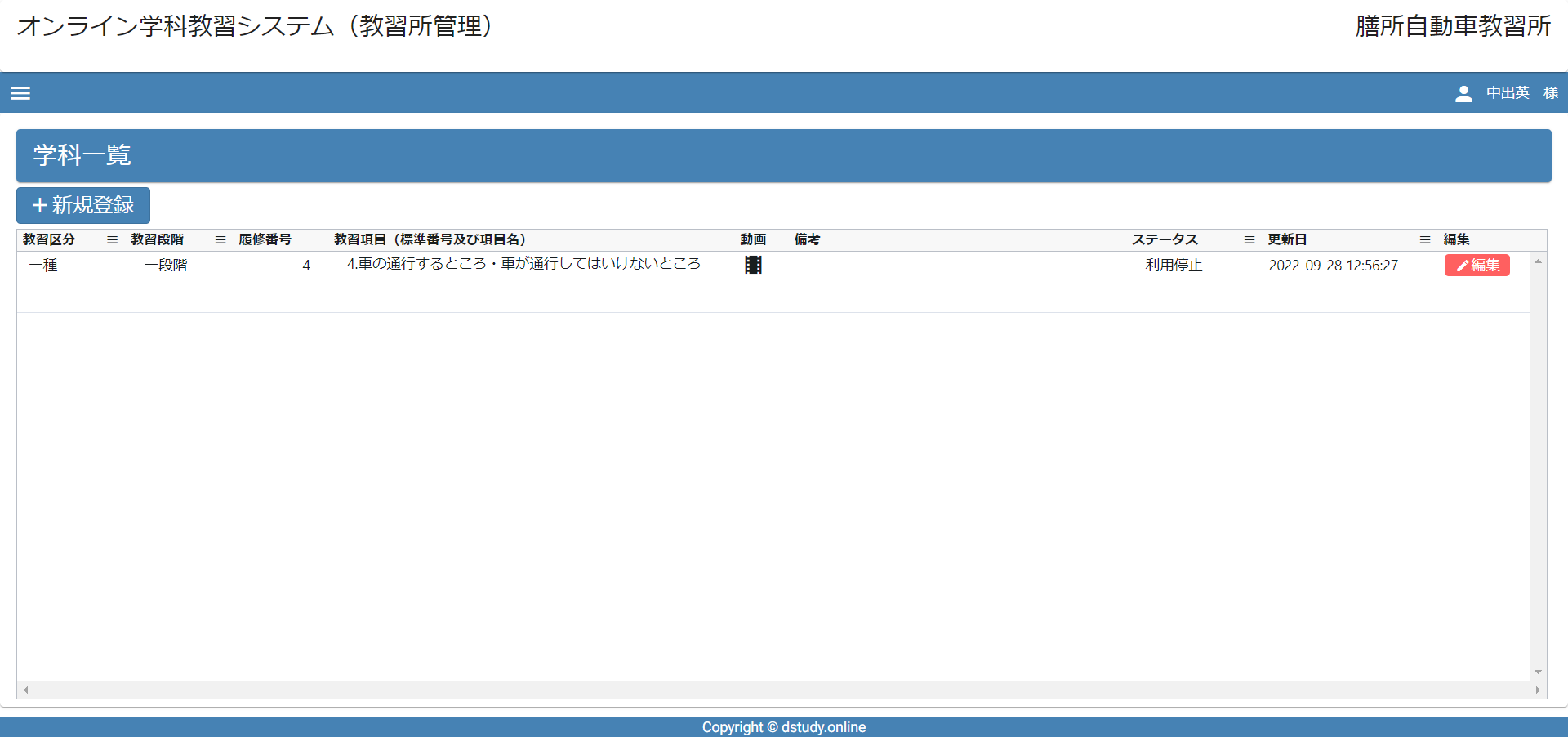
Task: Click the vertical scrollbar down arrow
Action: tap(1538, 672)
